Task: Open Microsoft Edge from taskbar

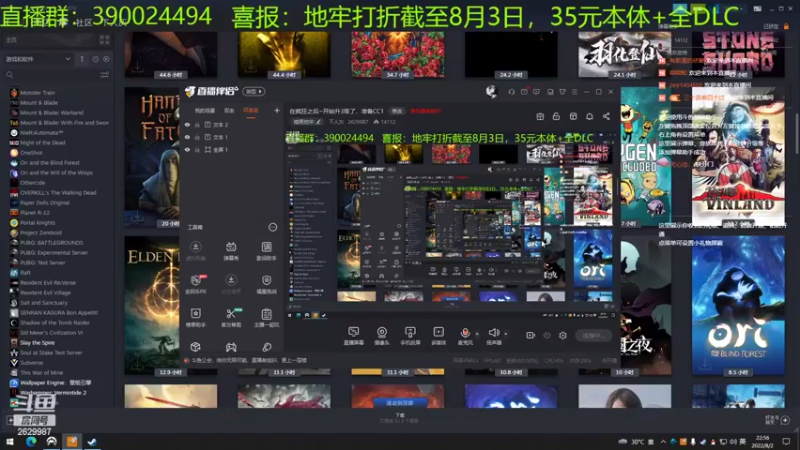Action: [31, 442]
